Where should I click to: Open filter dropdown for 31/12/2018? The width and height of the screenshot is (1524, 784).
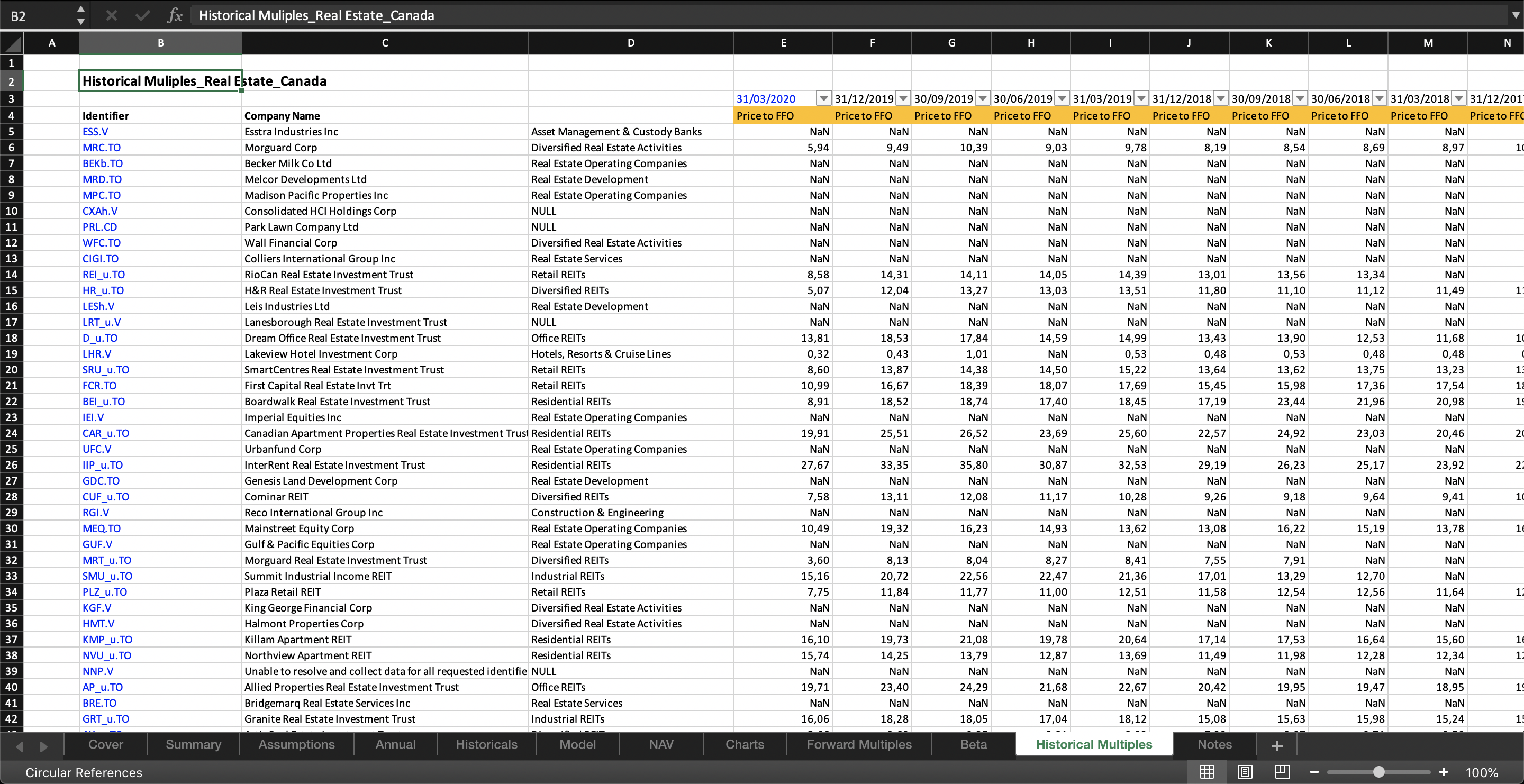(1221, 98)
